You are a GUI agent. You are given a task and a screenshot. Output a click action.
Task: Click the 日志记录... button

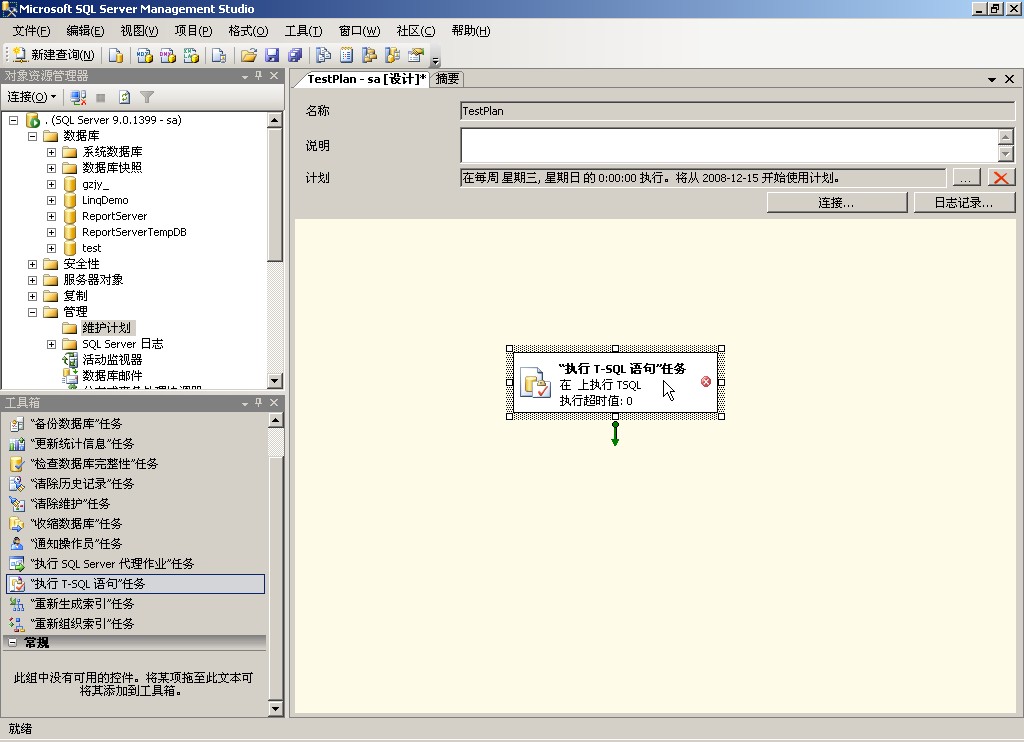click(963, 201)
